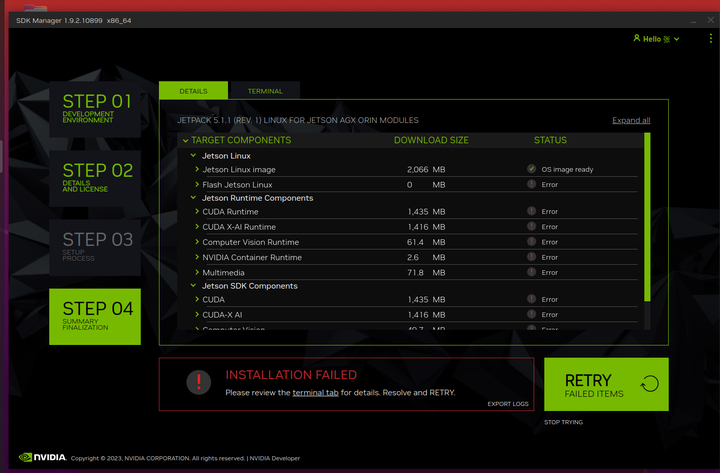
Task: Expand the CUDA Runtime row
Action: (197, 211)
